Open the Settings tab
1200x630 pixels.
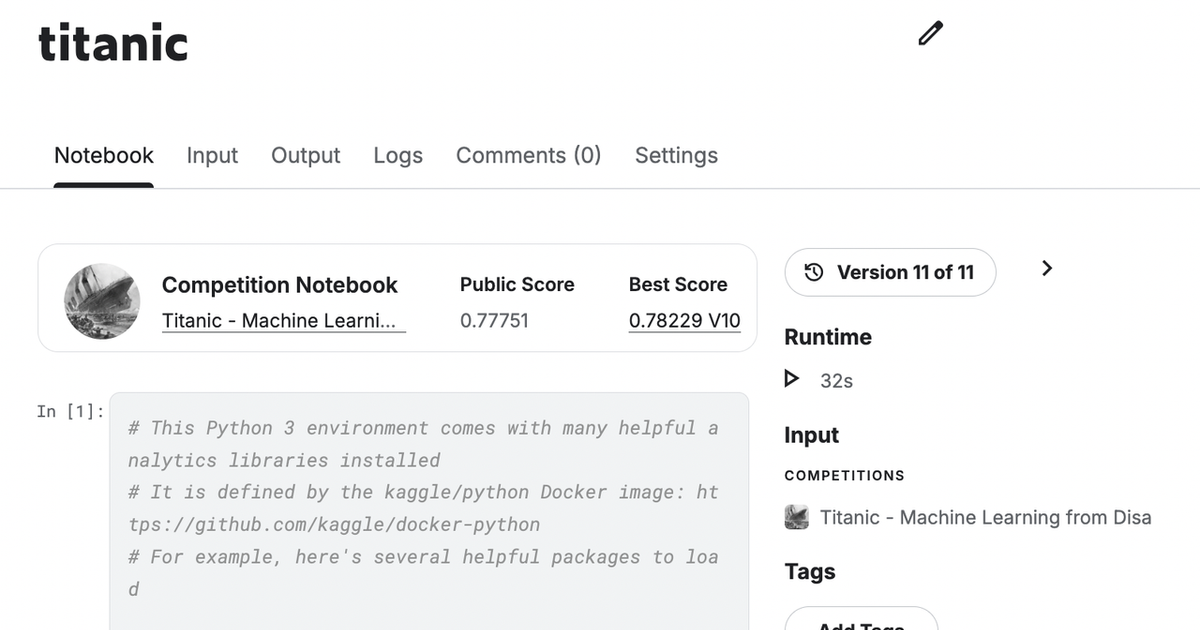click(x=676, y=156)
